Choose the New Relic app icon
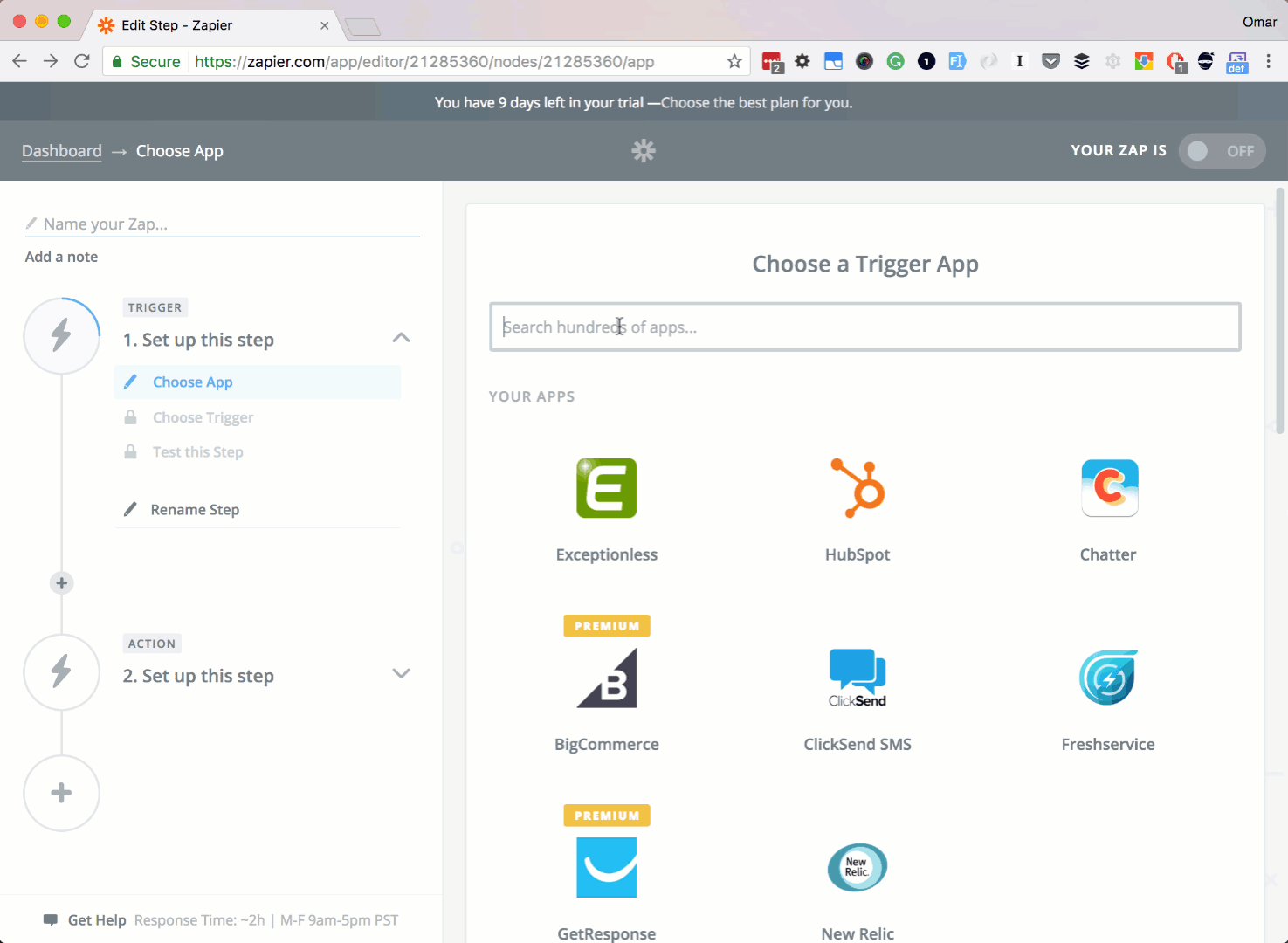Image resolution: width=1288 pixels, height=943 pixels. pos(858,867)
